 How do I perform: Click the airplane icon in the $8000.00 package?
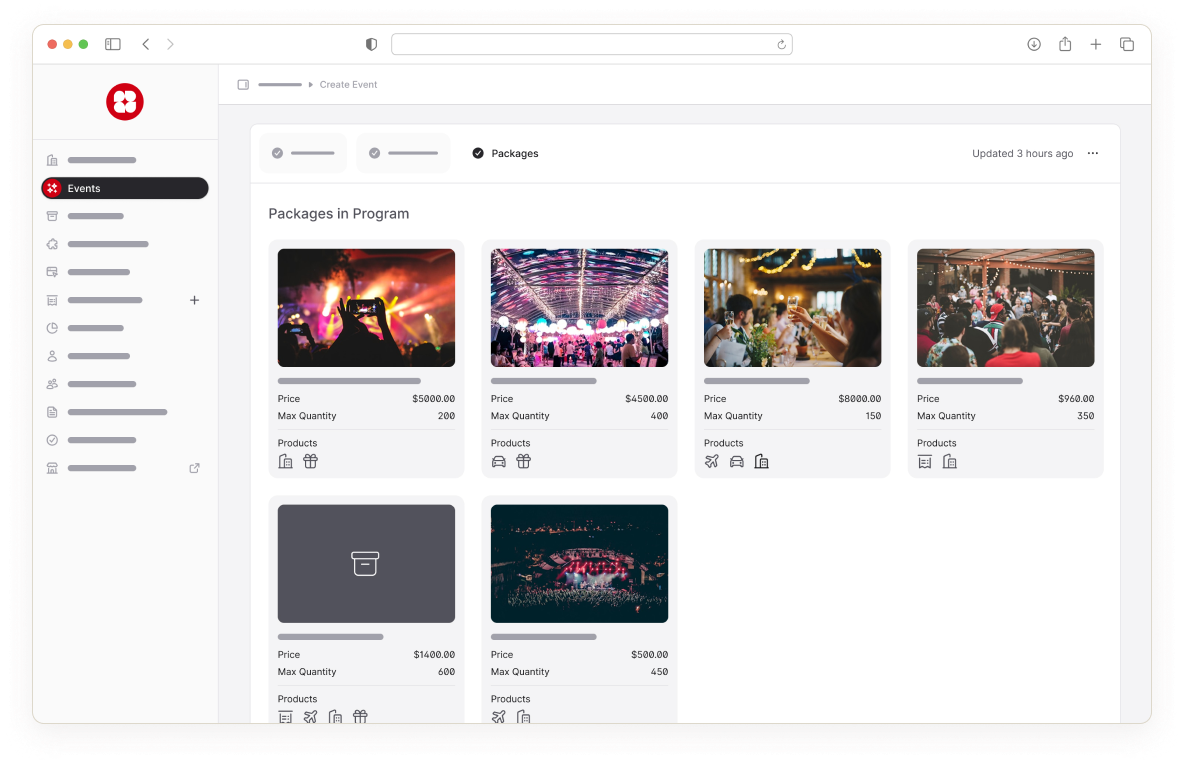(x=712, y=461)
